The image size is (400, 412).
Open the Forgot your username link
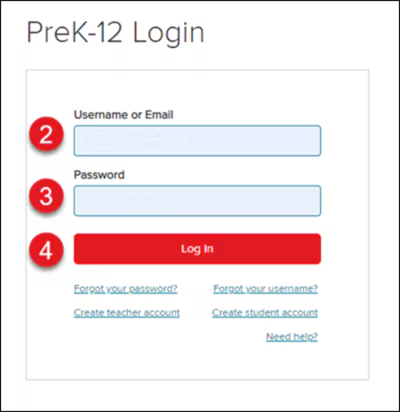pyautogui.click(x=266, y=288)
